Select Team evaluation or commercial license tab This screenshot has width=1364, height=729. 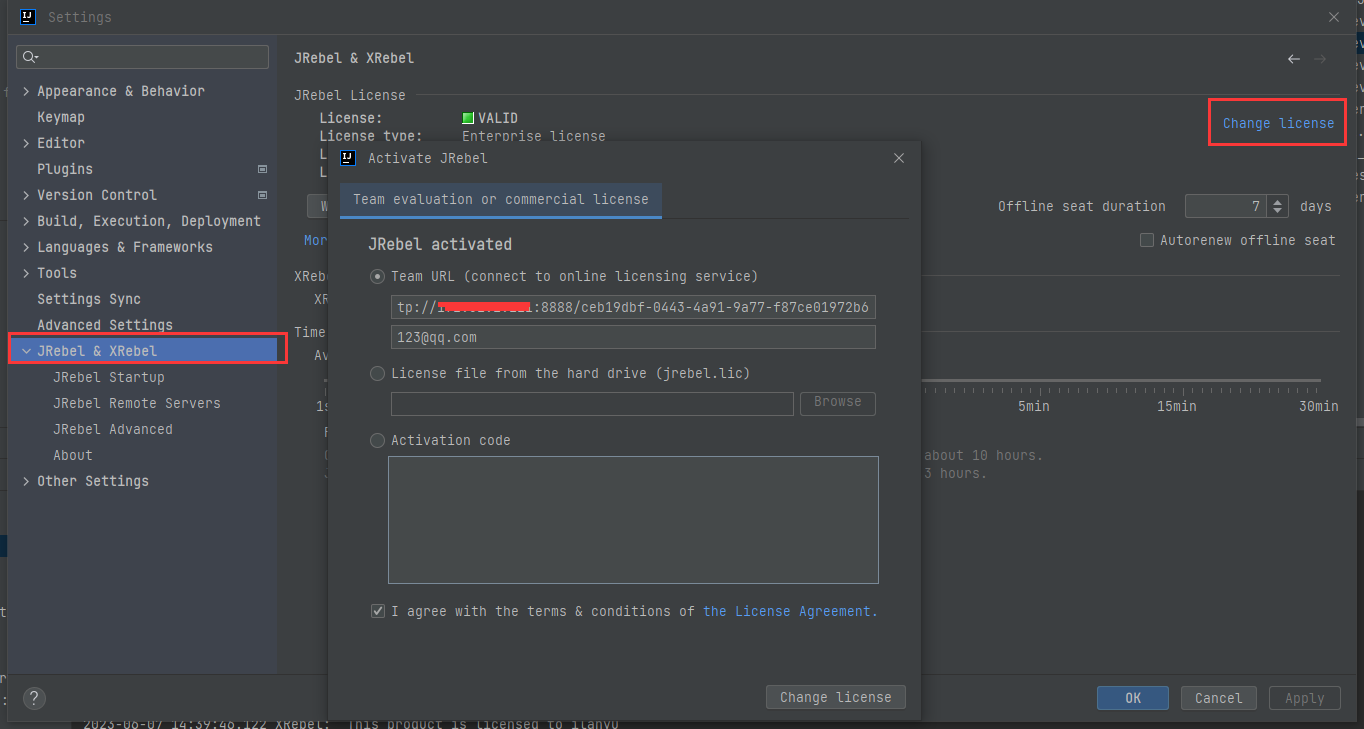click(x=501, y=199)
